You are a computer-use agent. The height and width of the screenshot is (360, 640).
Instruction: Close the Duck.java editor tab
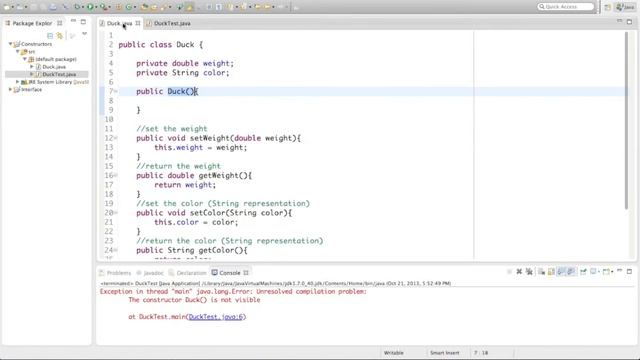tap(138, 23)
